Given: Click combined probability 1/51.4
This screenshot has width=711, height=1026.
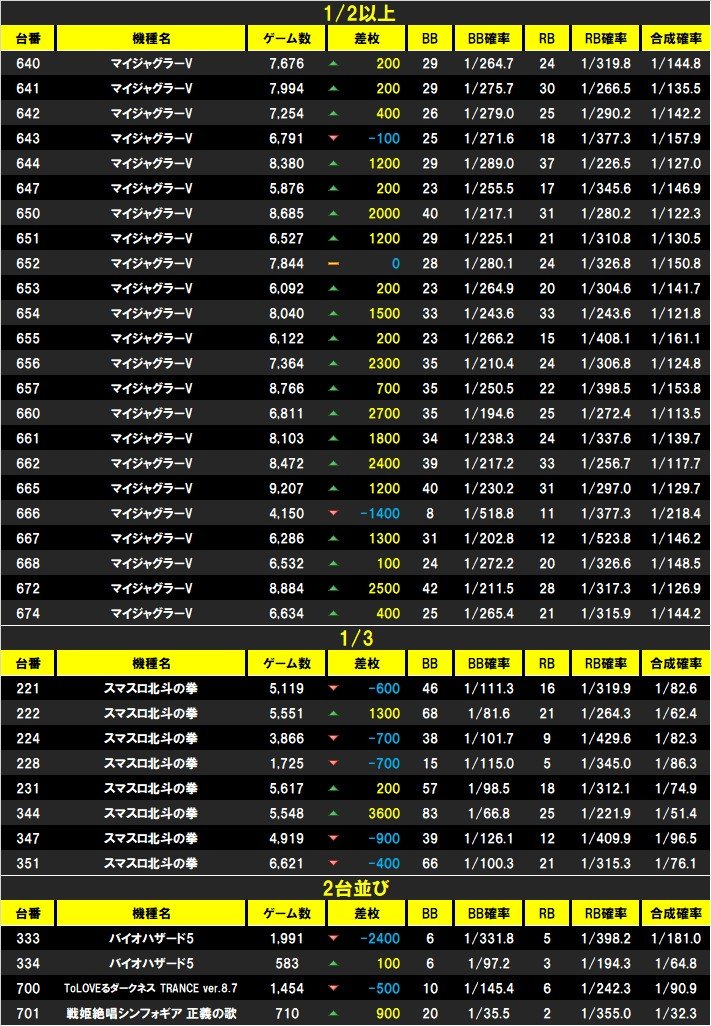Looking at the screenshot, I should [x=676, y=813].
